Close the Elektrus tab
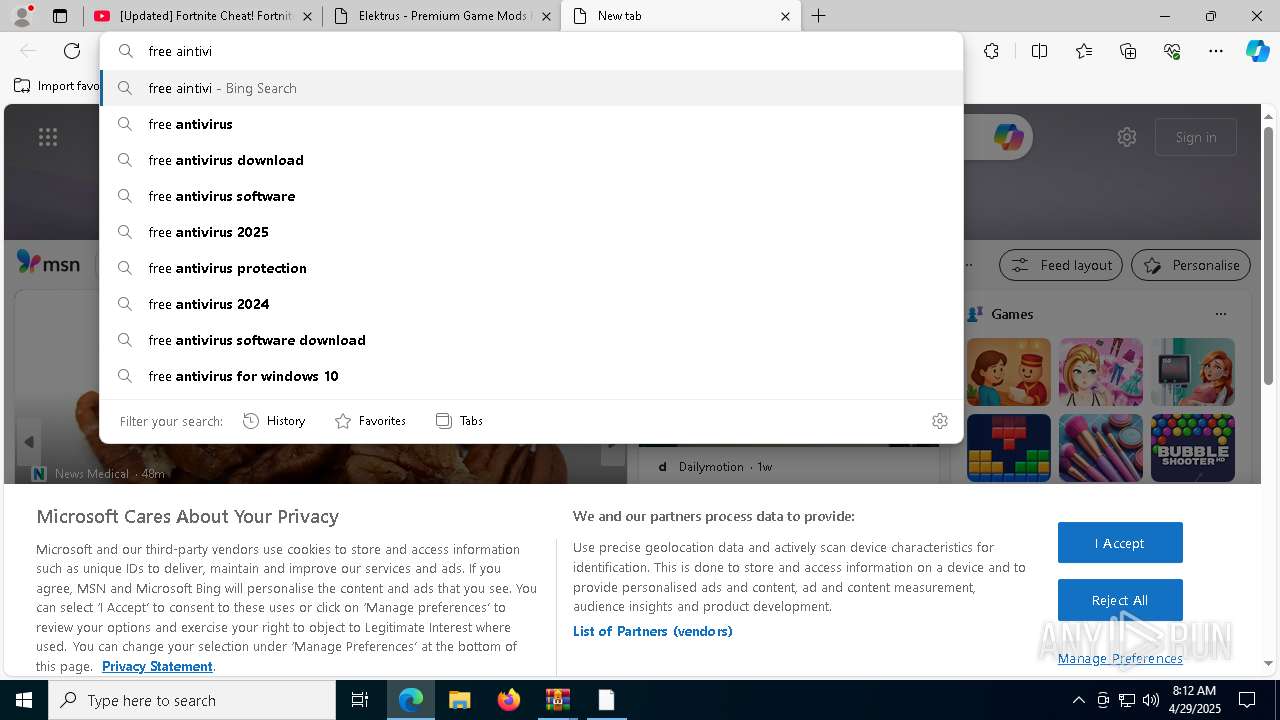This screenshot has width=1280, height=720. (x=546, y=16)
